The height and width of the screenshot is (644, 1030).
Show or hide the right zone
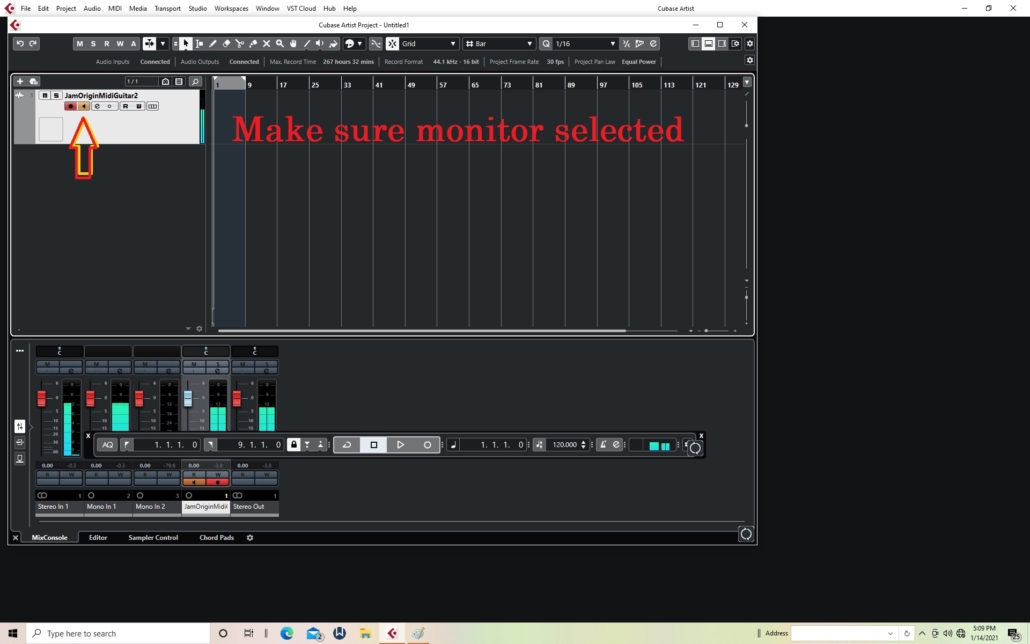click(x=722, y=43)
